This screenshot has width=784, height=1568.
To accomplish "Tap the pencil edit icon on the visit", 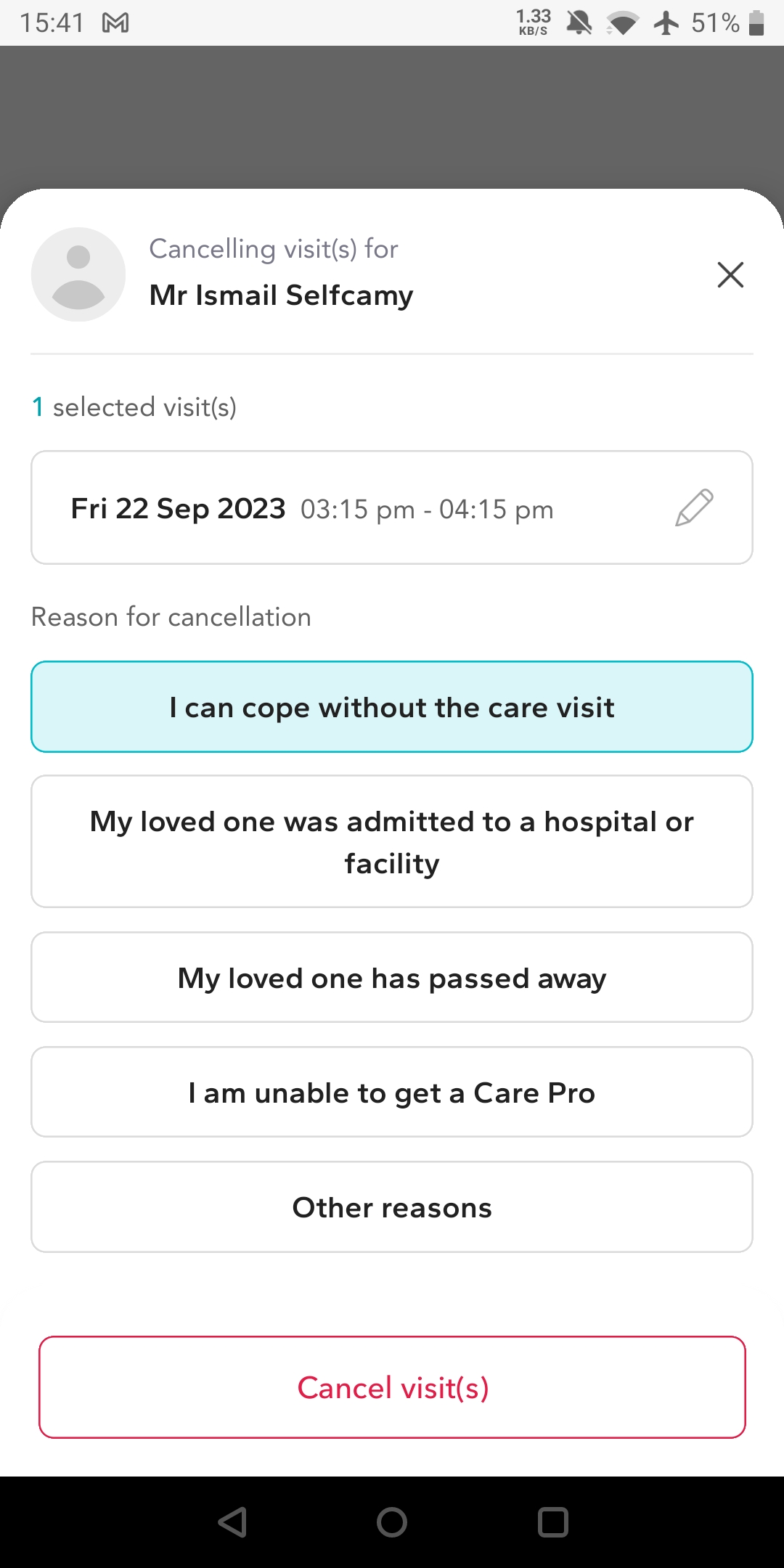I will [694, 507].
